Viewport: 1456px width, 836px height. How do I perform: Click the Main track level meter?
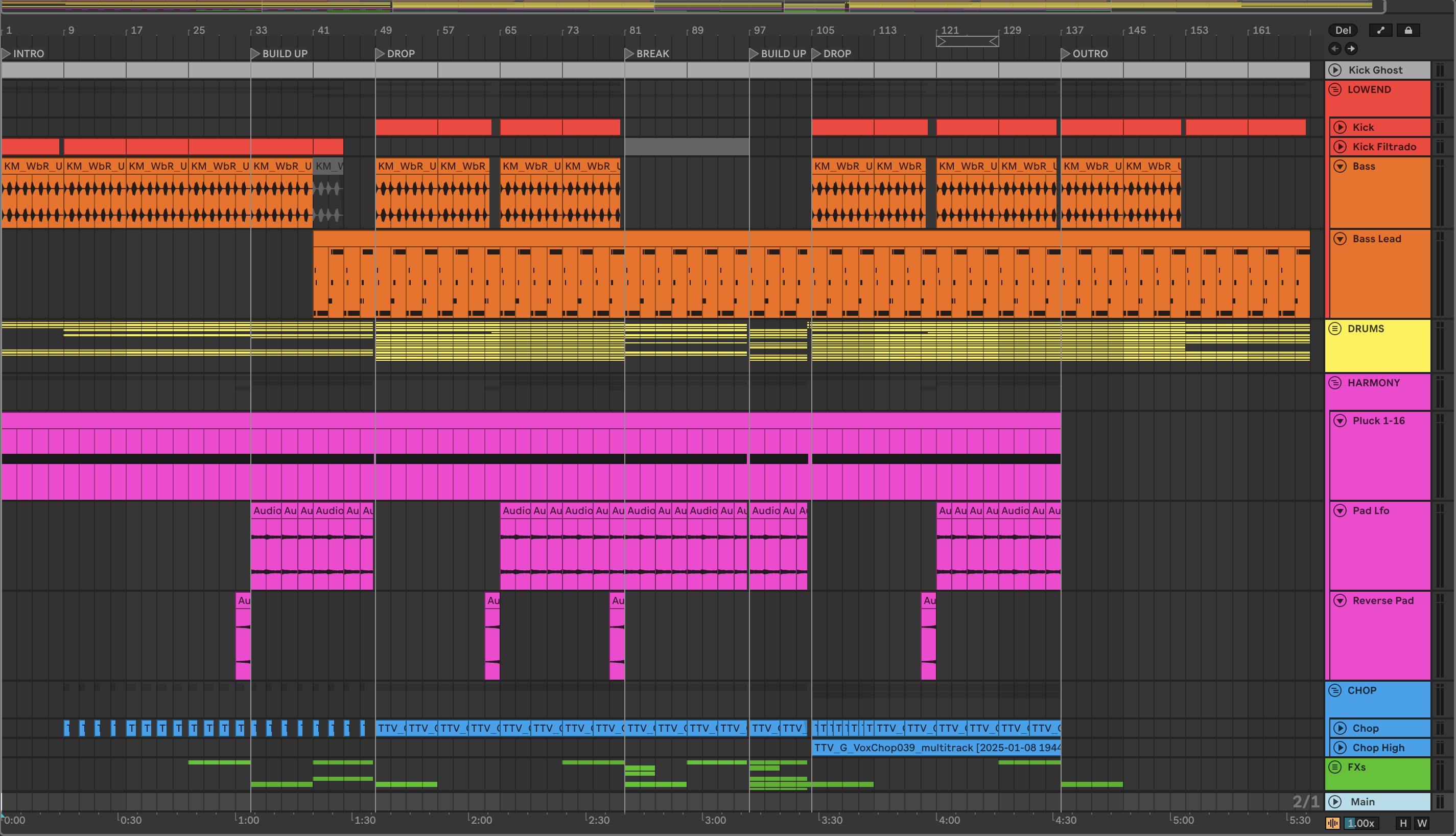click(x=1440, y=802)
